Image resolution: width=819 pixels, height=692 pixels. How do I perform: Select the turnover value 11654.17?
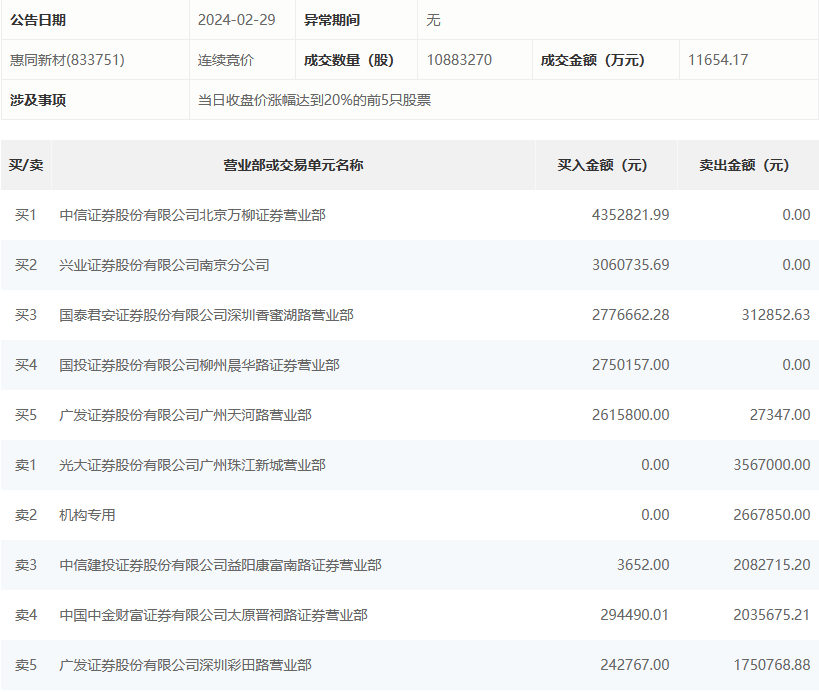tap(718, 60)
